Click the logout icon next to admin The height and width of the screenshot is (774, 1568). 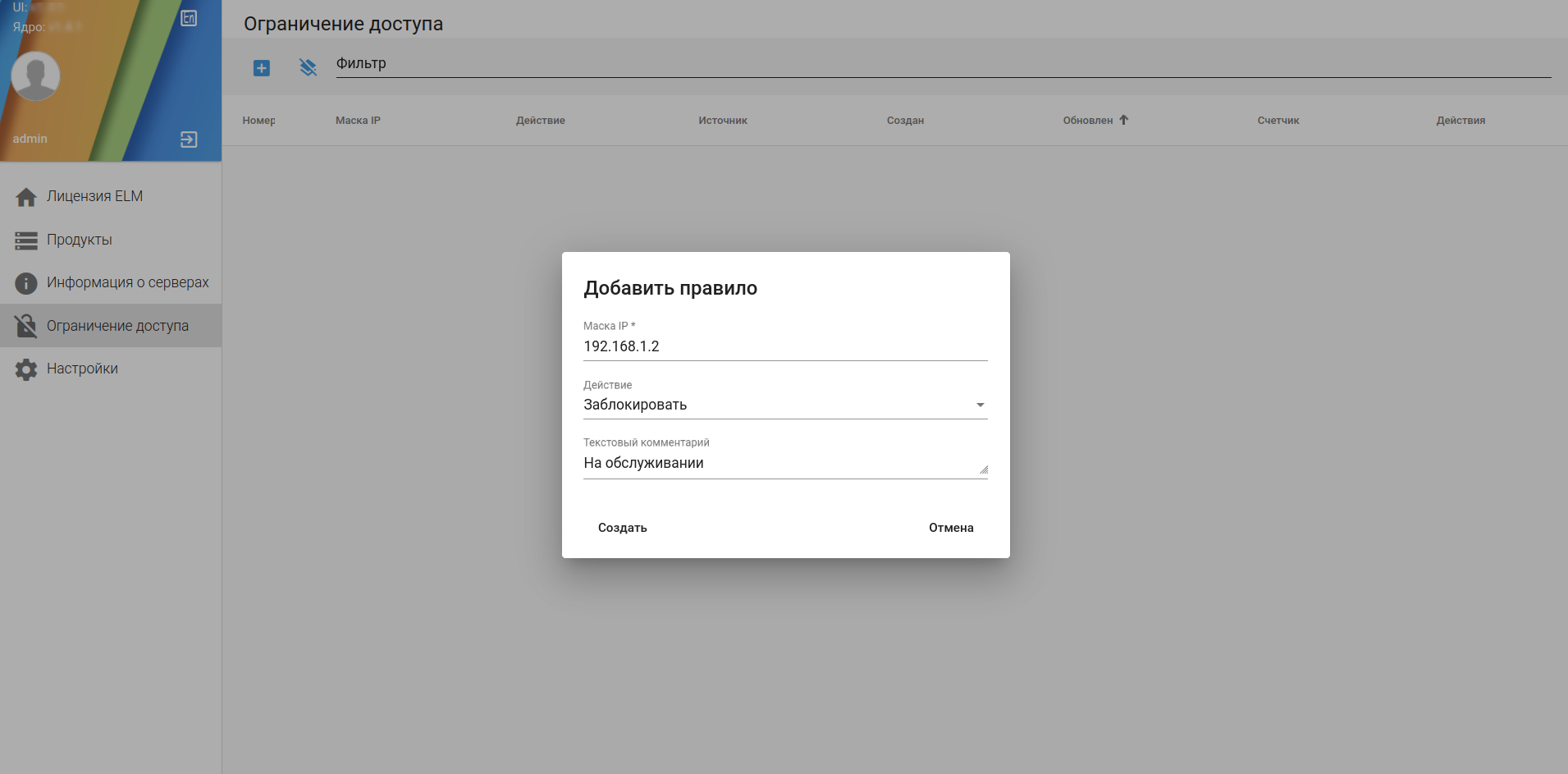point(189,140)
